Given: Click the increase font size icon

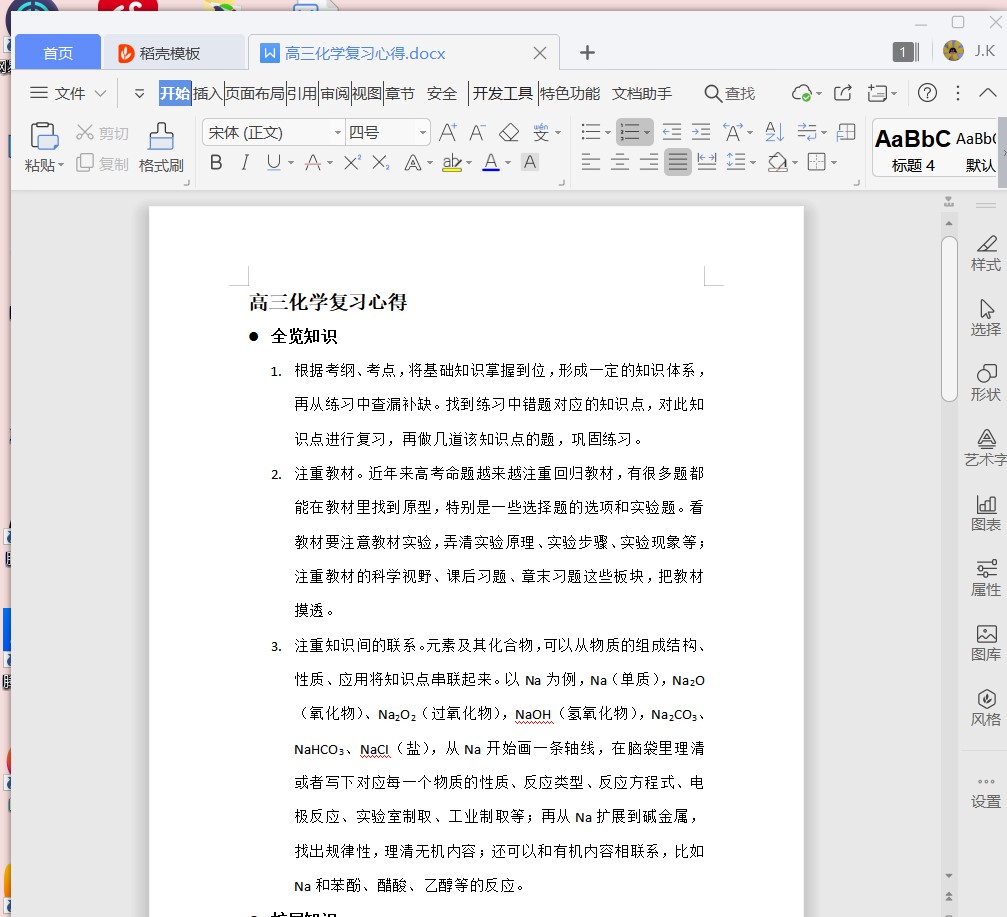Looking at the screenshot, I should click(448, 132).
